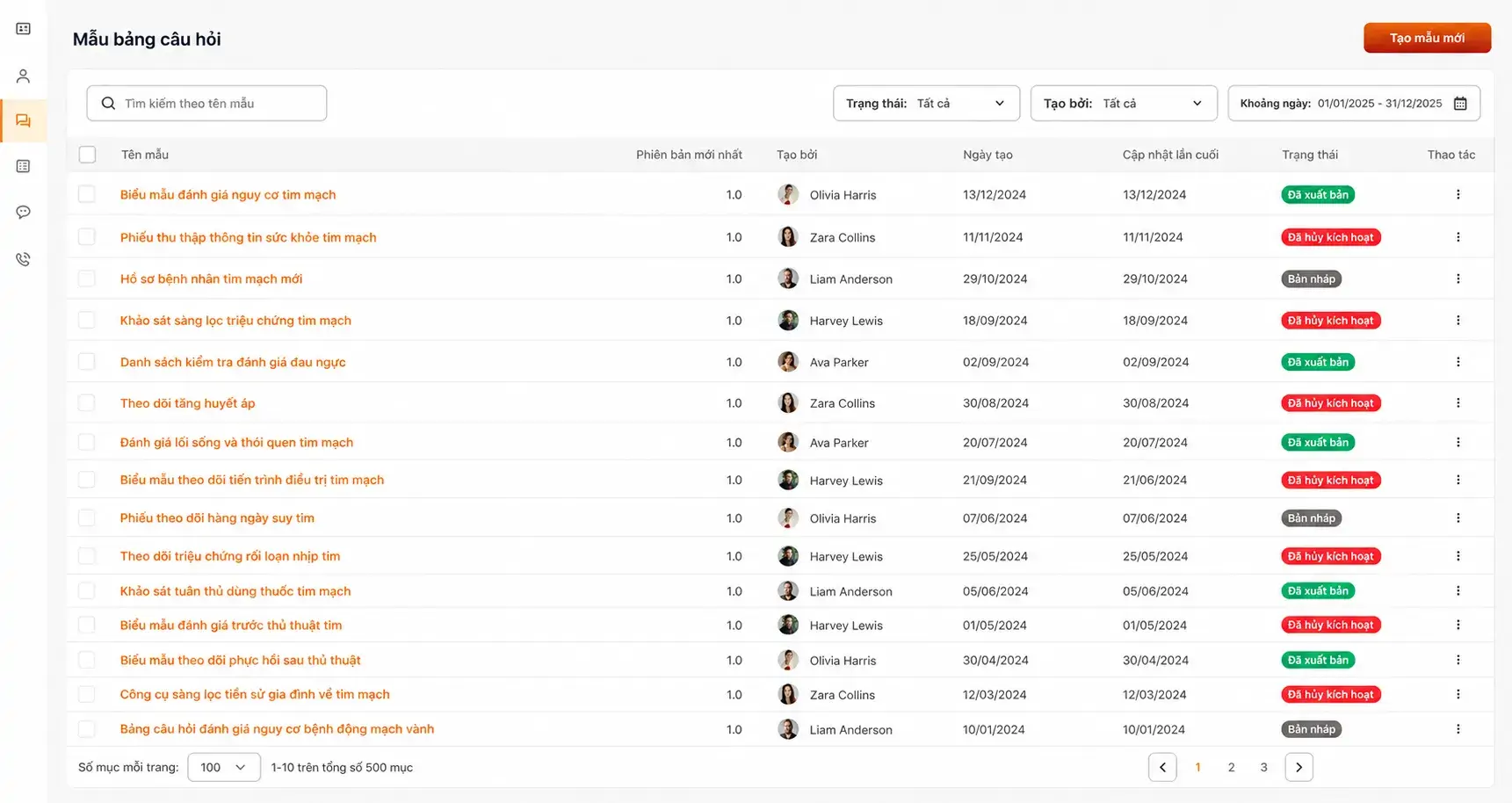Image resolution: width=1512 pixels, height=803 pixels.
Task: Tick the select-all checkbox in the table header
Action: click(87, 155)
